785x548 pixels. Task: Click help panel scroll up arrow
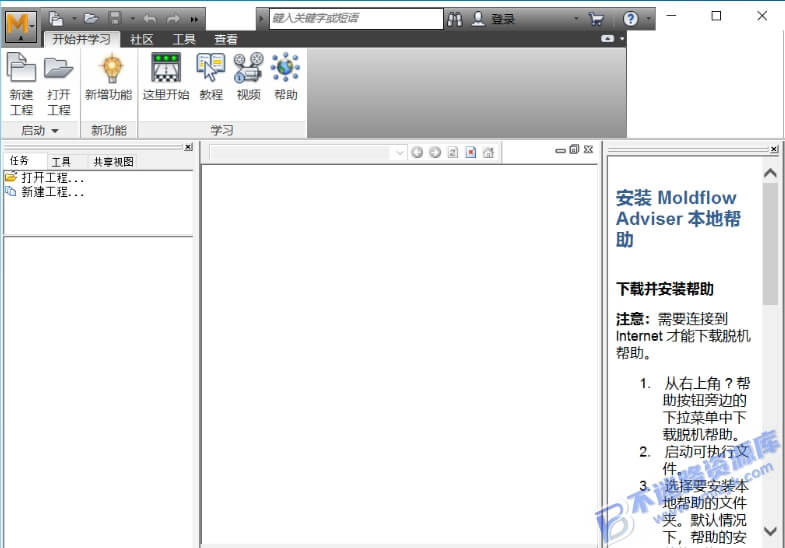[770, 174]
